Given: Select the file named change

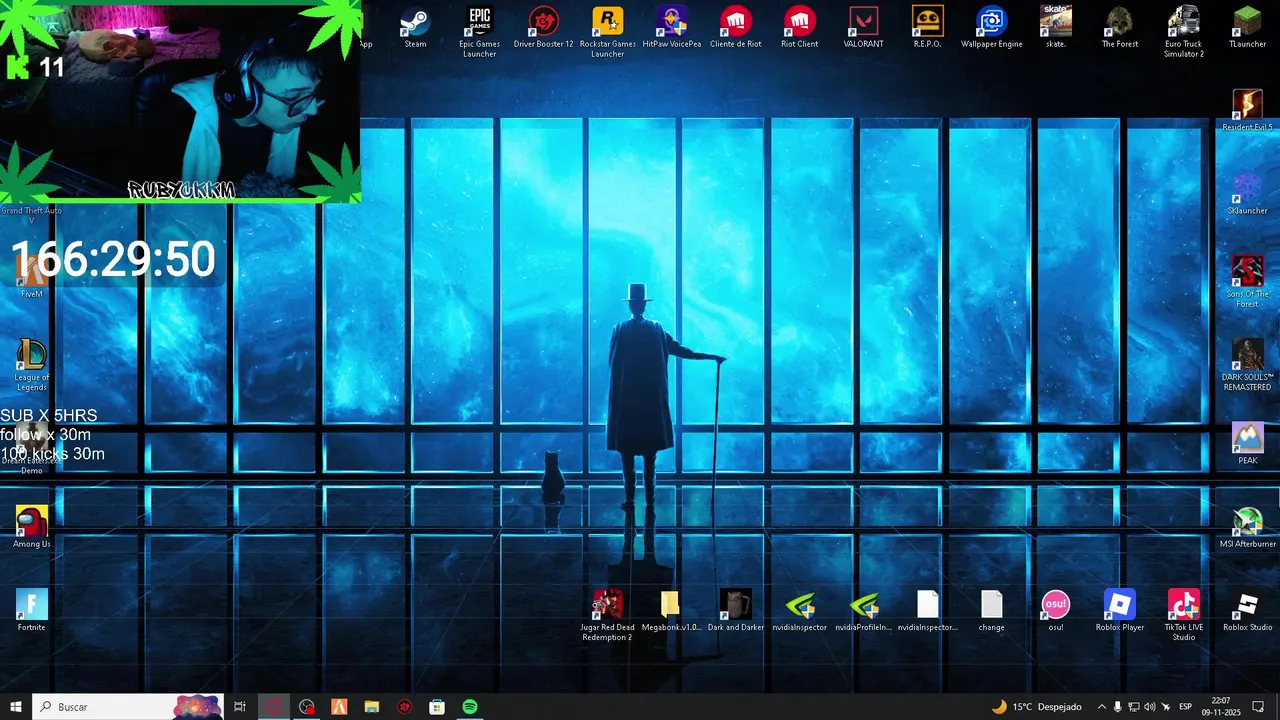Looking at the screenshot, I should tap(992, 611).
